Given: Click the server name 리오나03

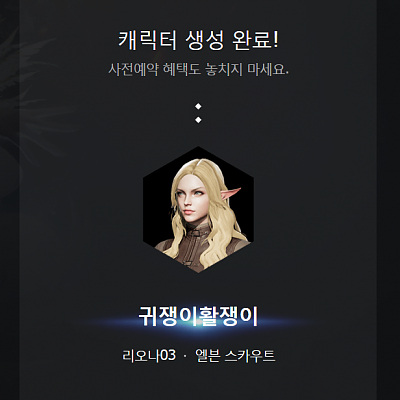Looking at the screenshot, I should 149,355.
